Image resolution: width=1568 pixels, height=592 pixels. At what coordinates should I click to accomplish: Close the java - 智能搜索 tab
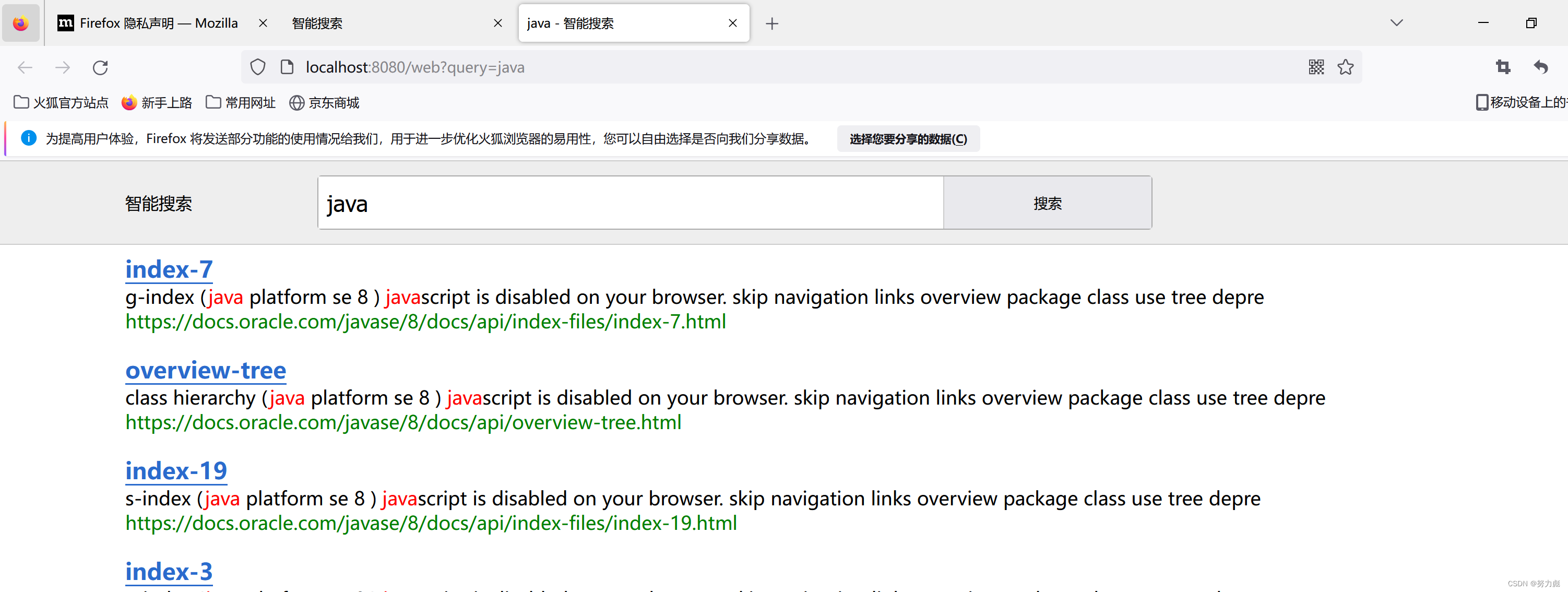click(732, 23)
